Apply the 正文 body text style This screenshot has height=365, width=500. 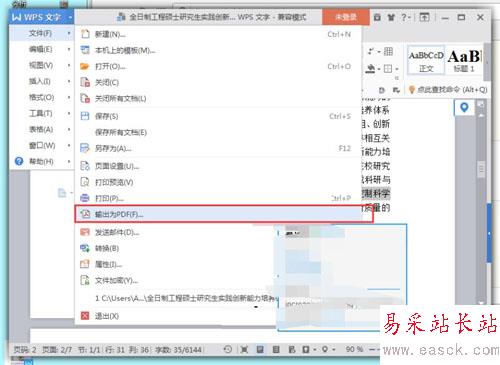[x=426, y=60]
